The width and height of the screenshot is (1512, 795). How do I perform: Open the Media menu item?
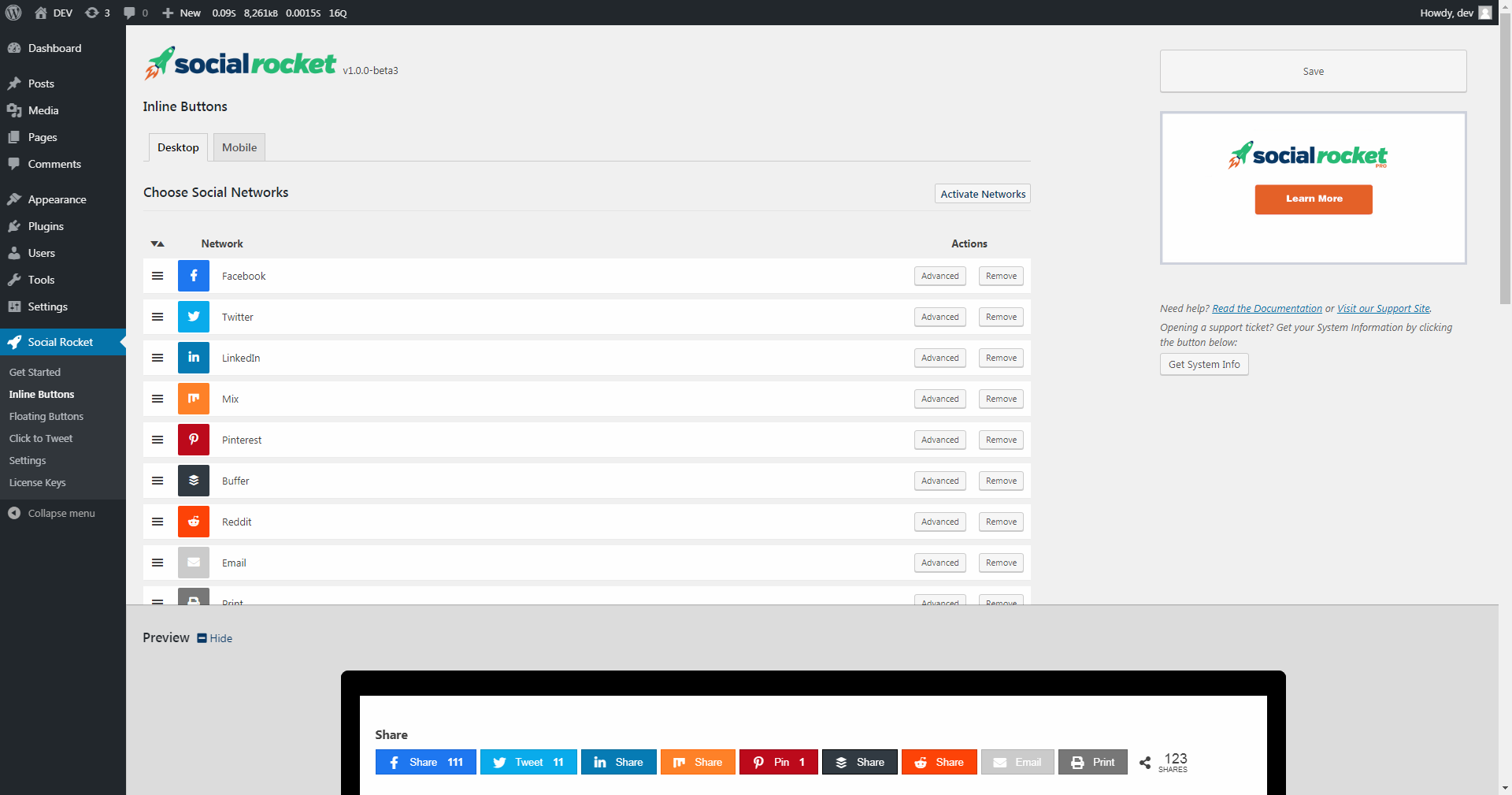[x=63, y=110]
